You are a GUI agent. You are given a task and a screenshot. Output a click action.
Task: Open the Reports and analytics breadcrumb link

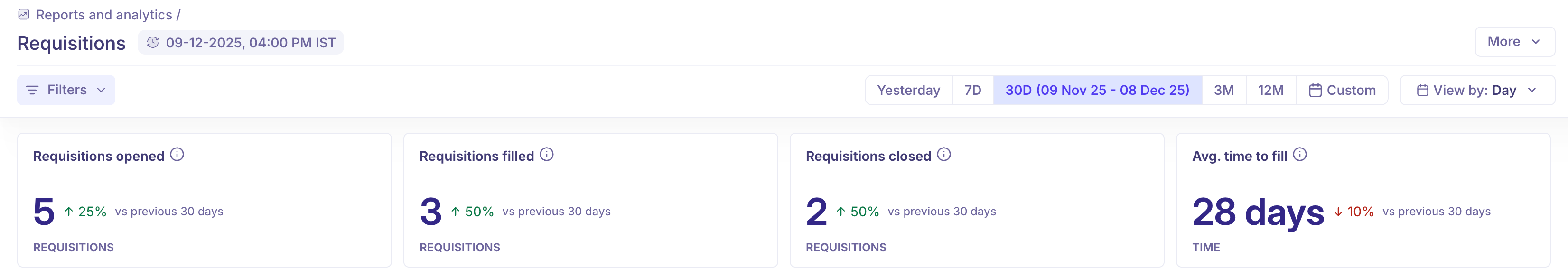(104, 15)
